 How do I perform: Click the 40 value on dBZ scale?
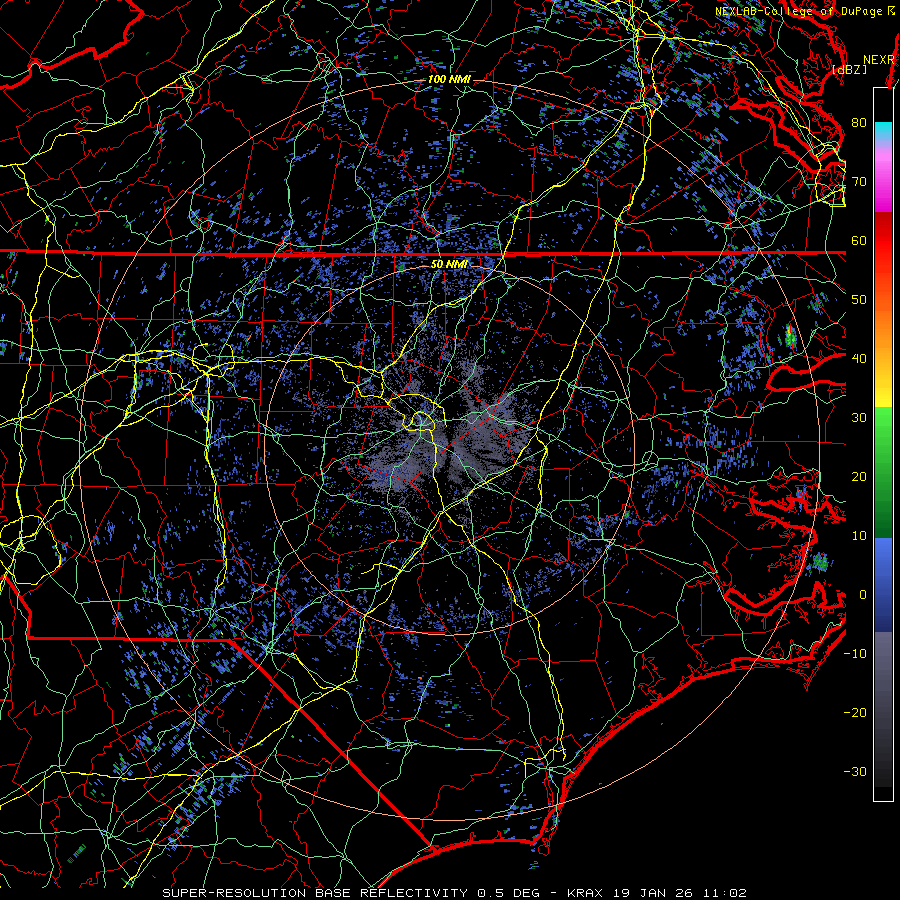(x=859, y=359)
